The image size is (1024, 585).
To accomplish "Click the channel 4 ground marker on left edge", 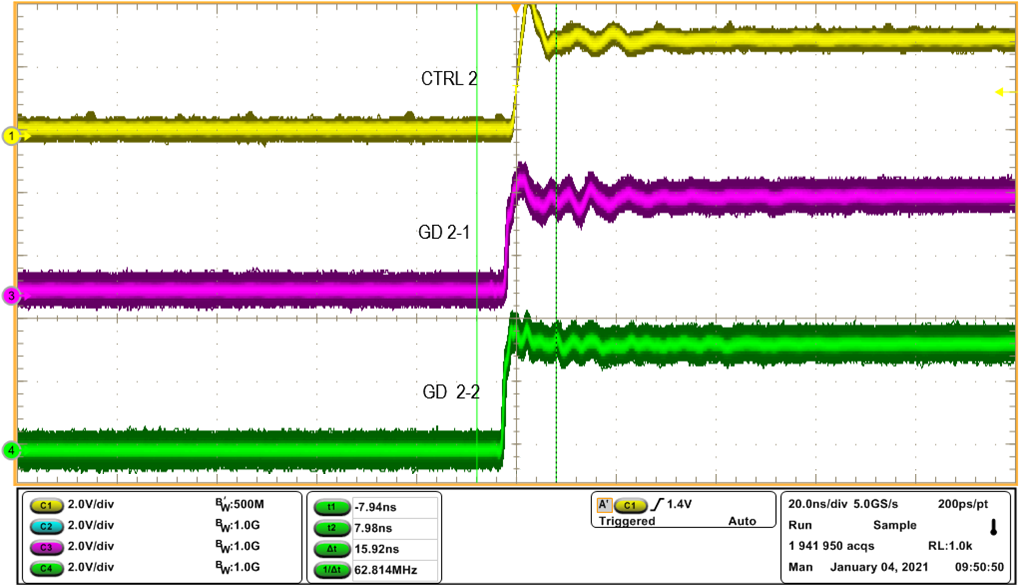I will [x=12, y=451].
